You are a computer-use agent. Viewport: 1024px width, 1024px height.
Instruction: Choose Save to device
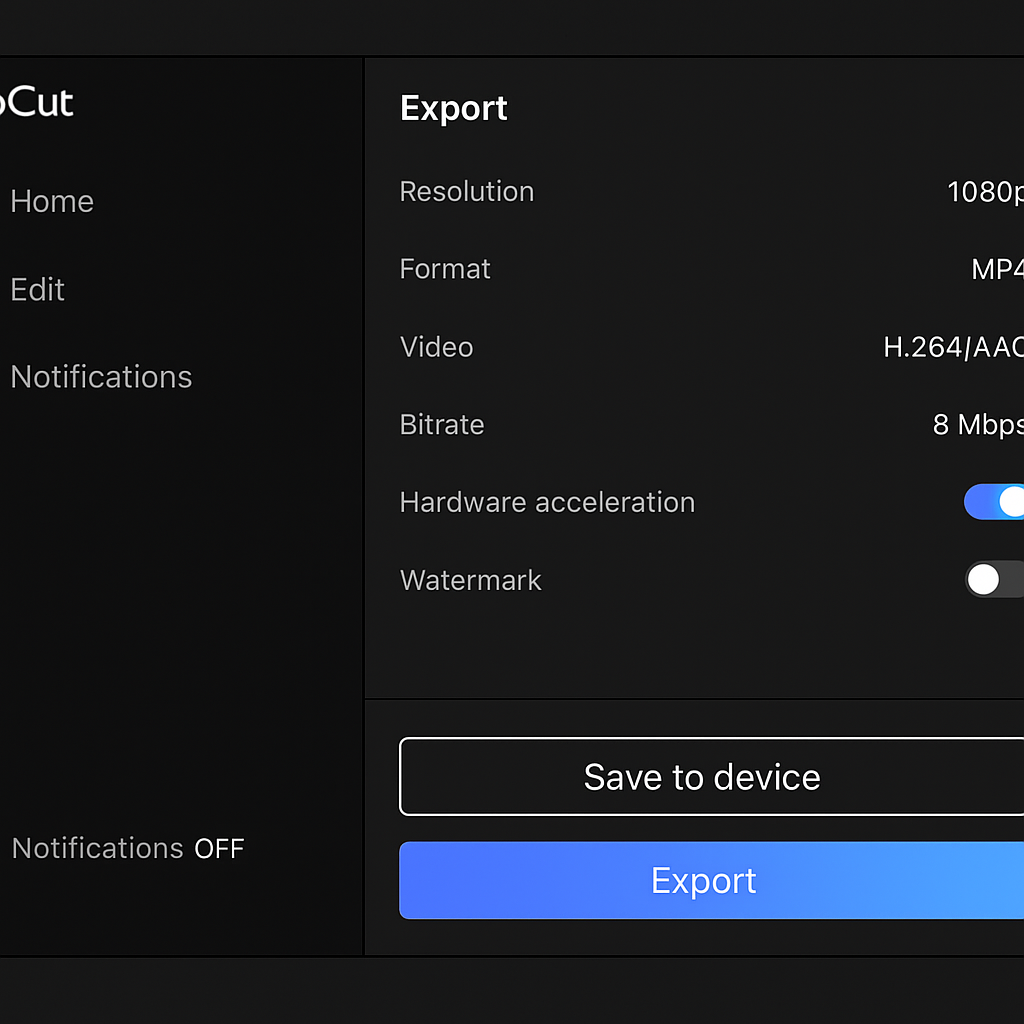point(701,777)
